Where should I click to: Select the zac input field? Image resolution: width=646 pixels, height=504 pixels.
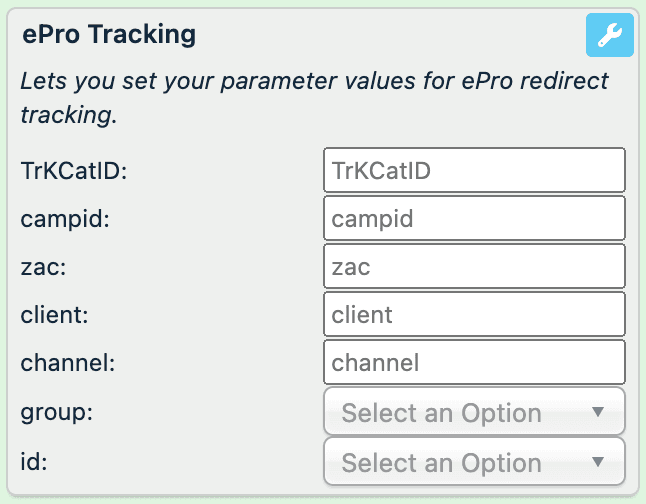[474, 266]
